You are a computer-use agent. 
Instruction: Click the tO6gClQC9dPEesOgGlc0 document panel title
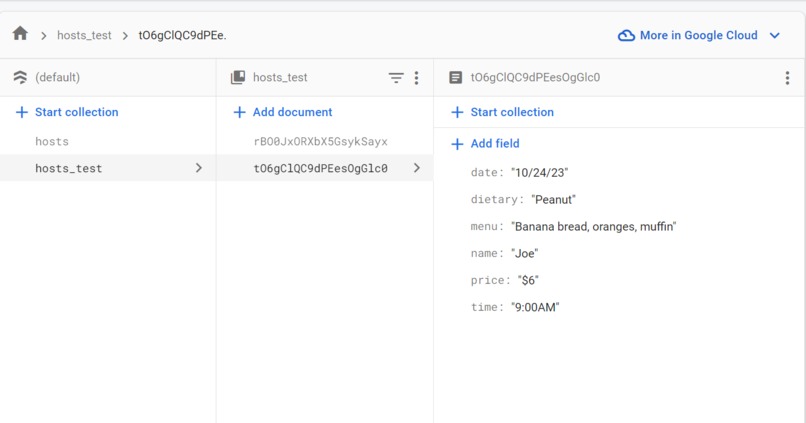click(535, 78)
